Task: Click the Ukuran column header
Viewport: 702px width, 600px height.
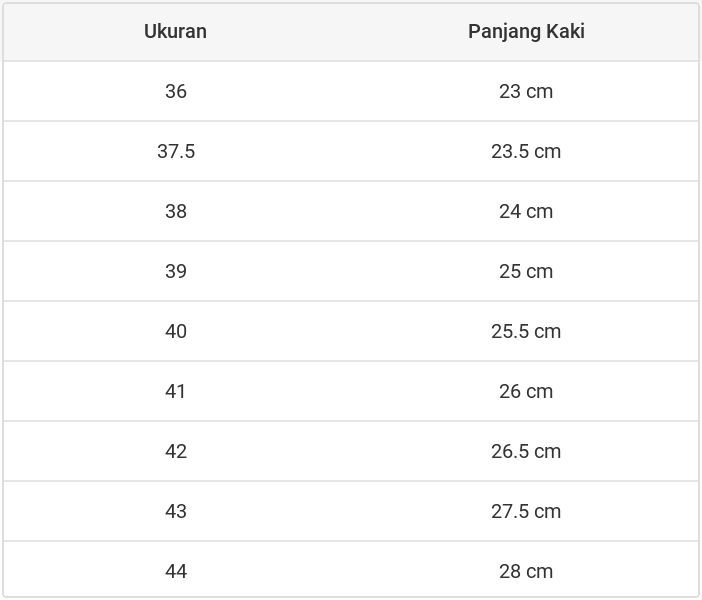Action: click(x=175, y=31)
